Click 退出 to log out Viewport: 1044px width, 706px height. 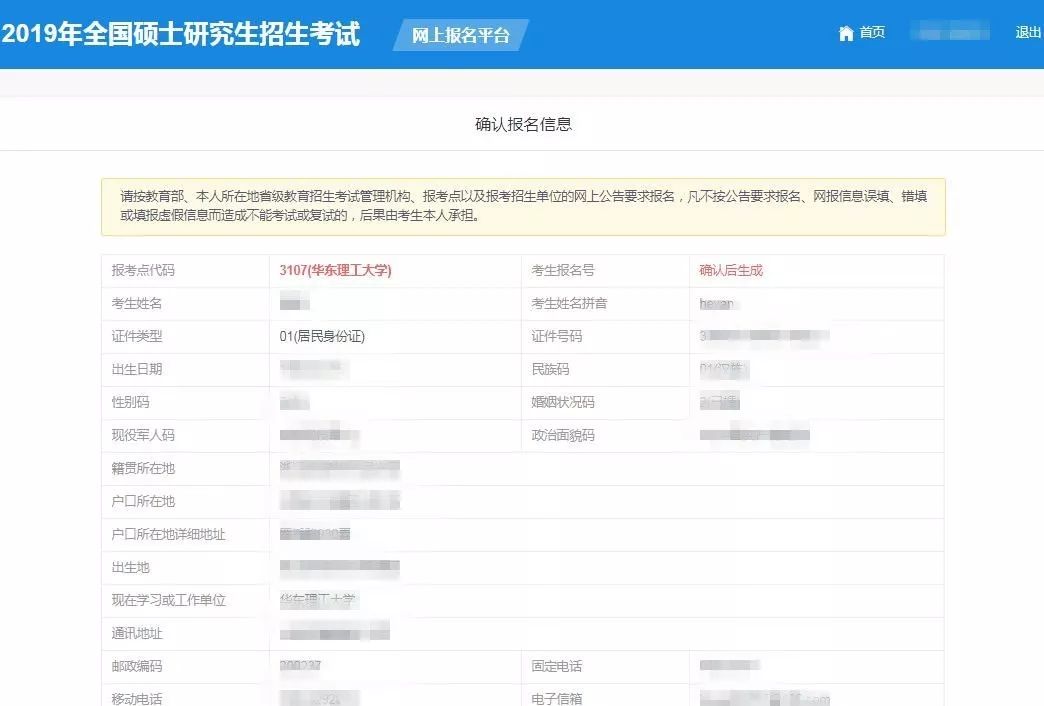pos(1028,33)
